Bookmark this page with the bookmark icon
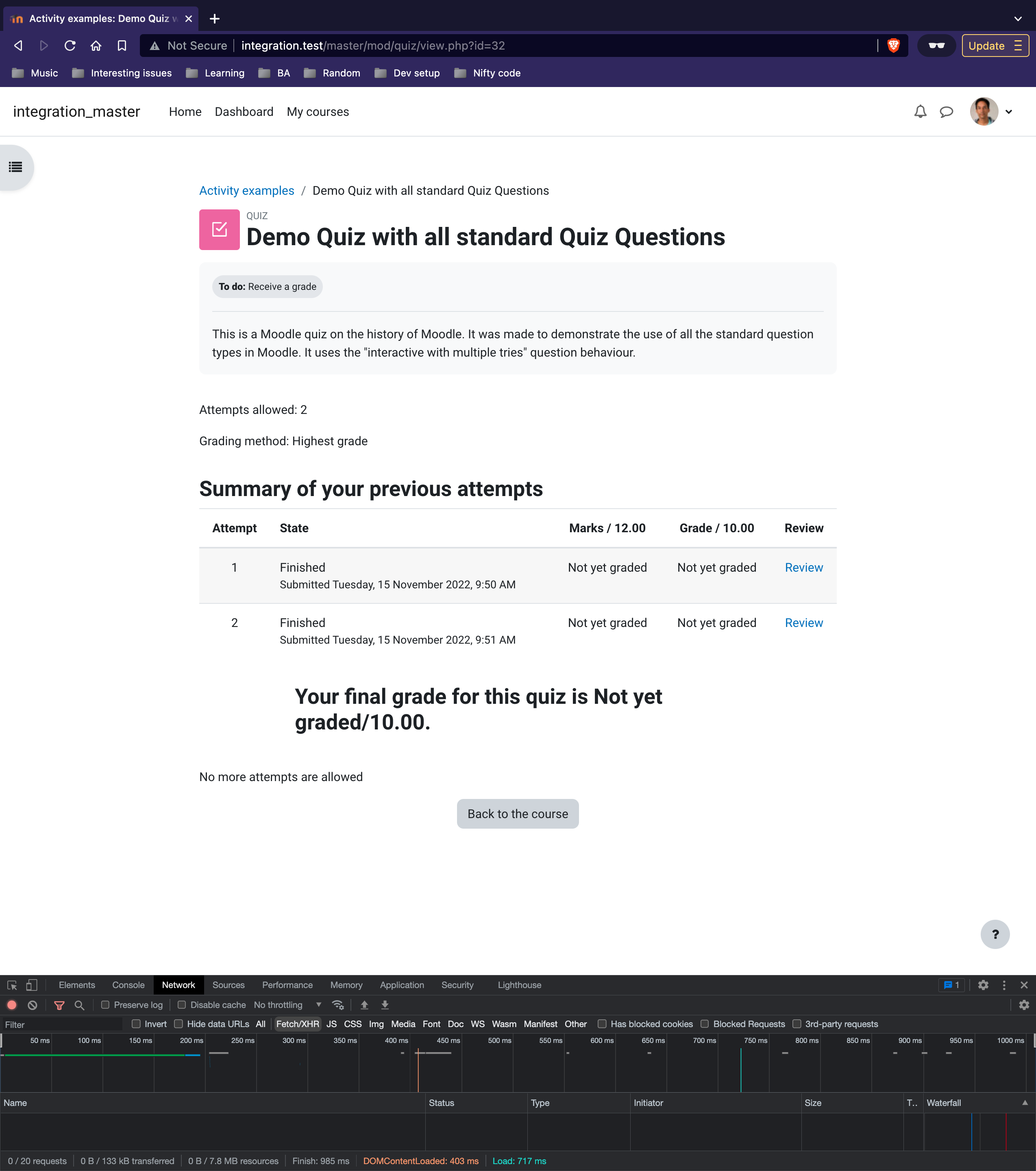 click(122, 45)
